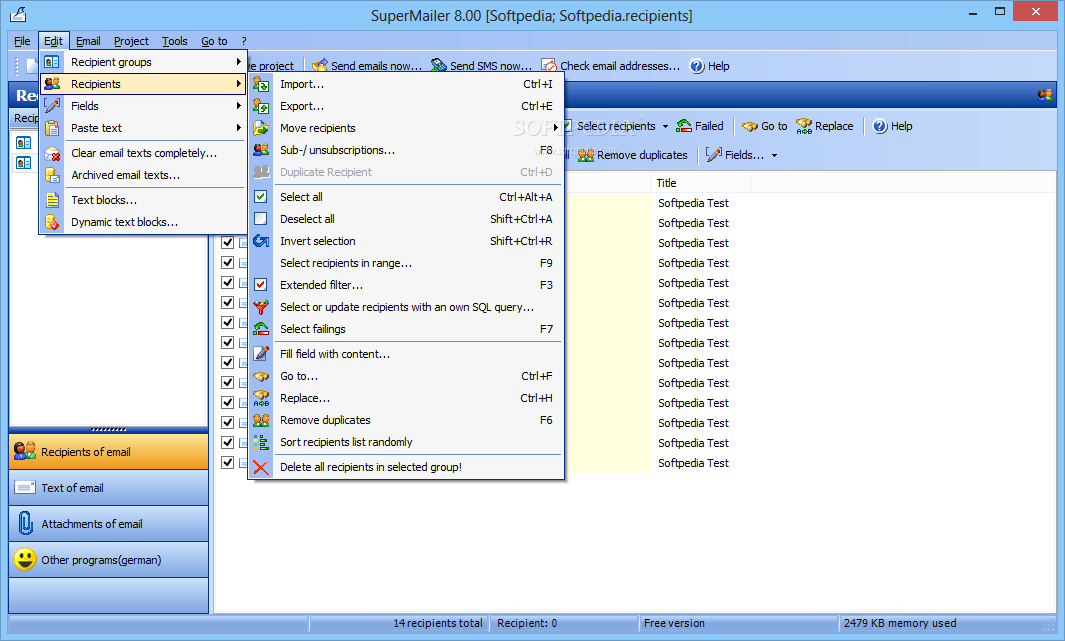Open the Email menu
Viewport: 1065px width, 641px height.
88,41
